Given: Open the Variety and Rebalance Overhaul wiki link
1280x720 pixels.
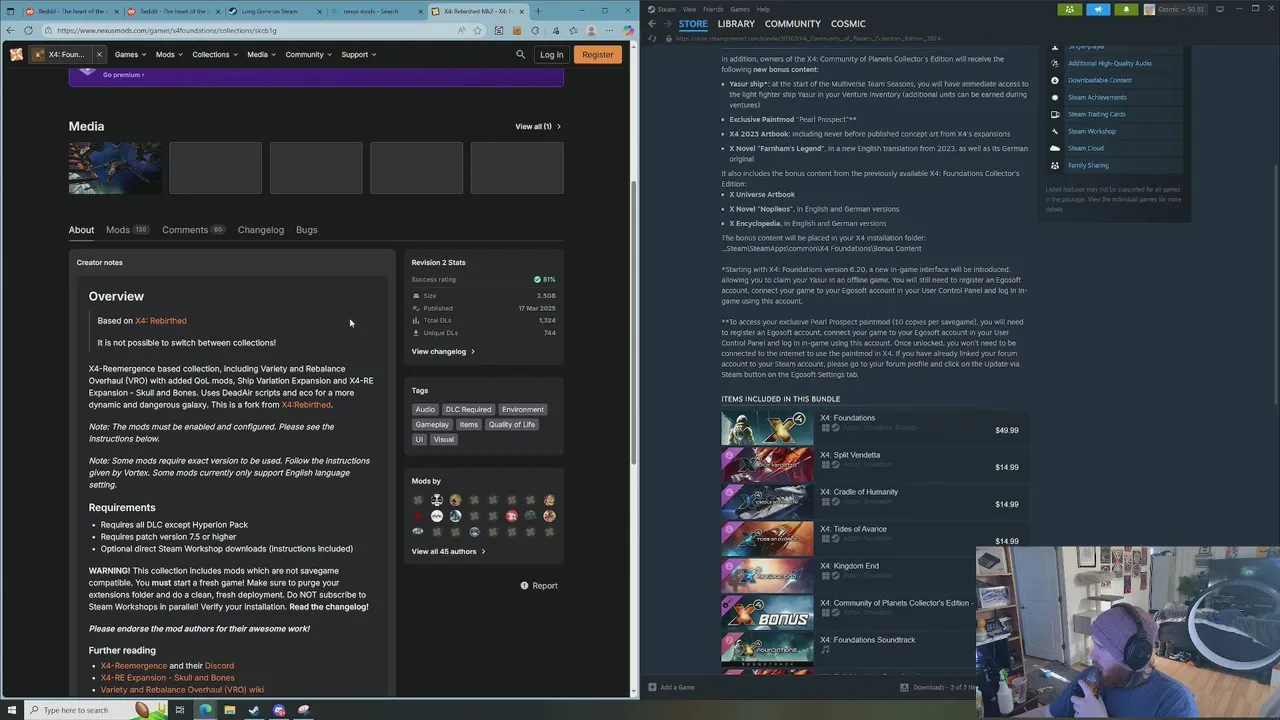Looking at the screenshot, I should click(182, 689).
